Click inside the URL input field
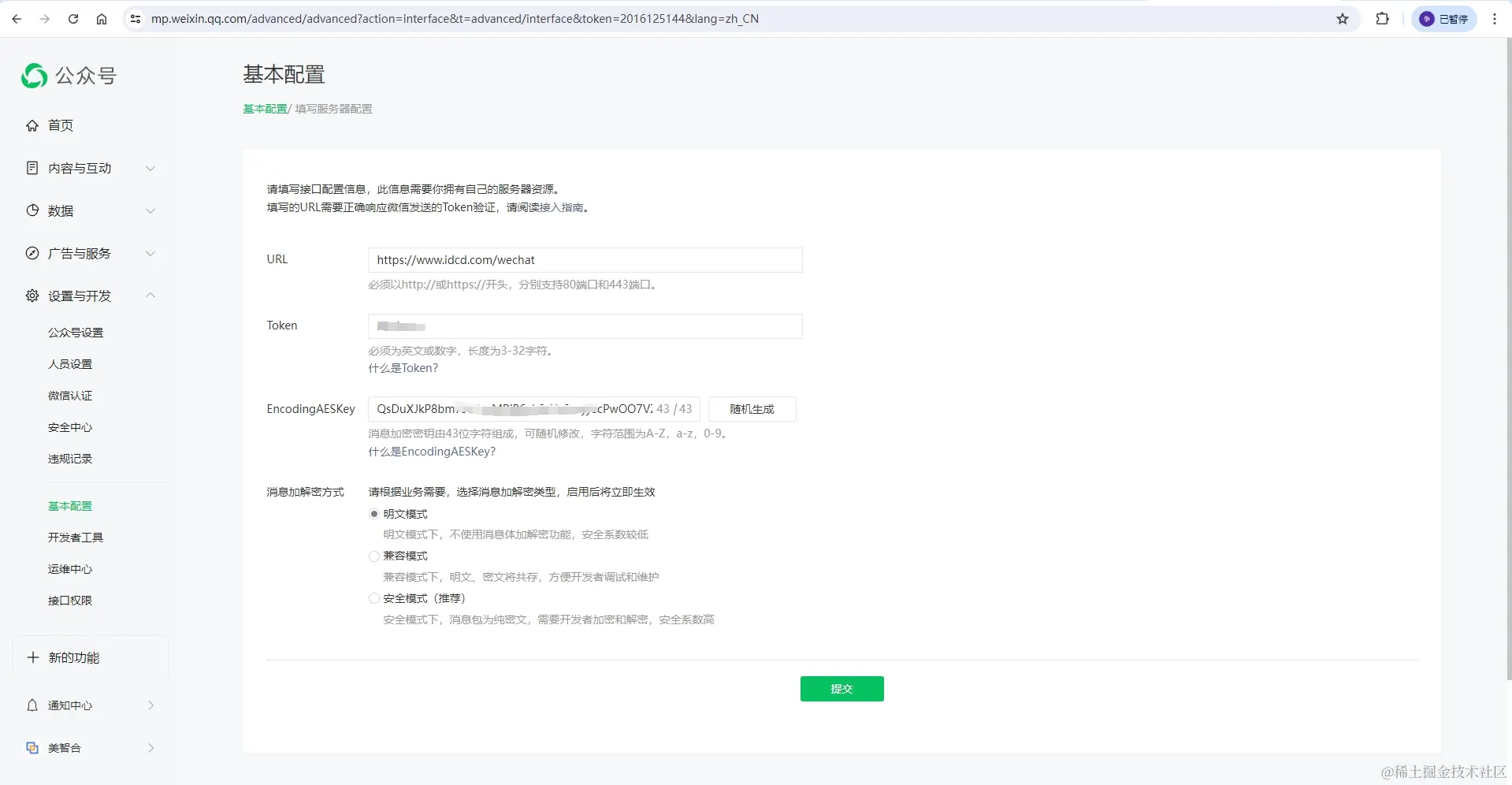The height and width of the screenshot is (785, 1512). tap(584, 260)
